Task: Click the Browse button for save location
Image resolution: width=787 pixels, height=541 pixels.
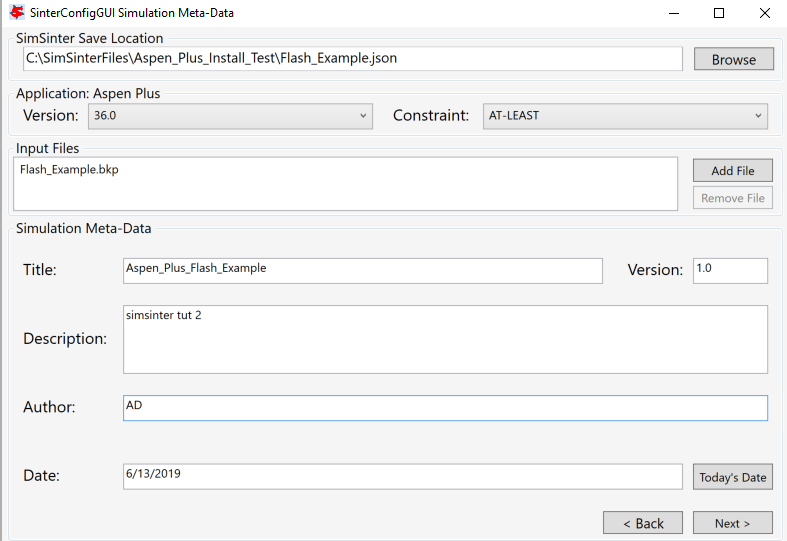Action: 733,59
